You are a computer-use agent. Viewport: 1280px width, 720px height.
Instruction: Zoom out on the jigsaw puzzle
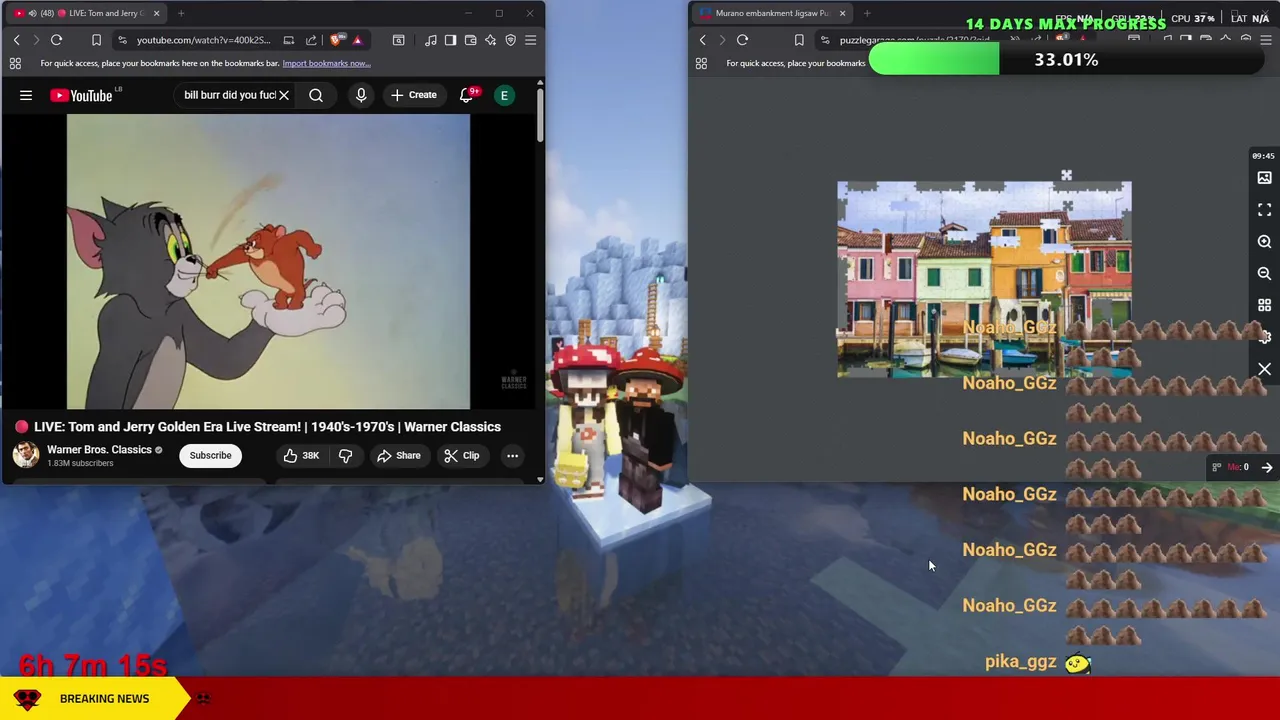[x=1264, y=274]
